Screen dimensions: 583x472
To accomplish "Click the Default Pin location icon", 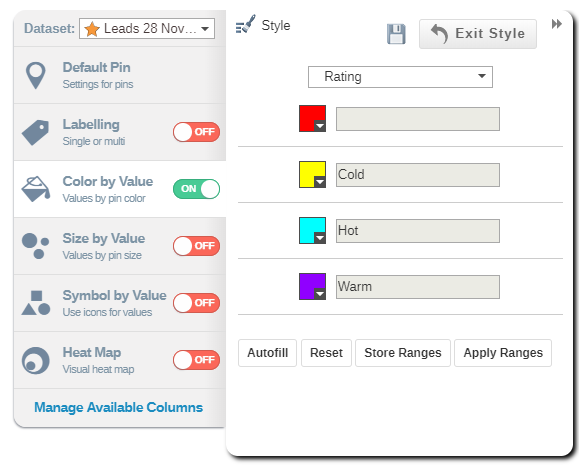I will (36, 76).
